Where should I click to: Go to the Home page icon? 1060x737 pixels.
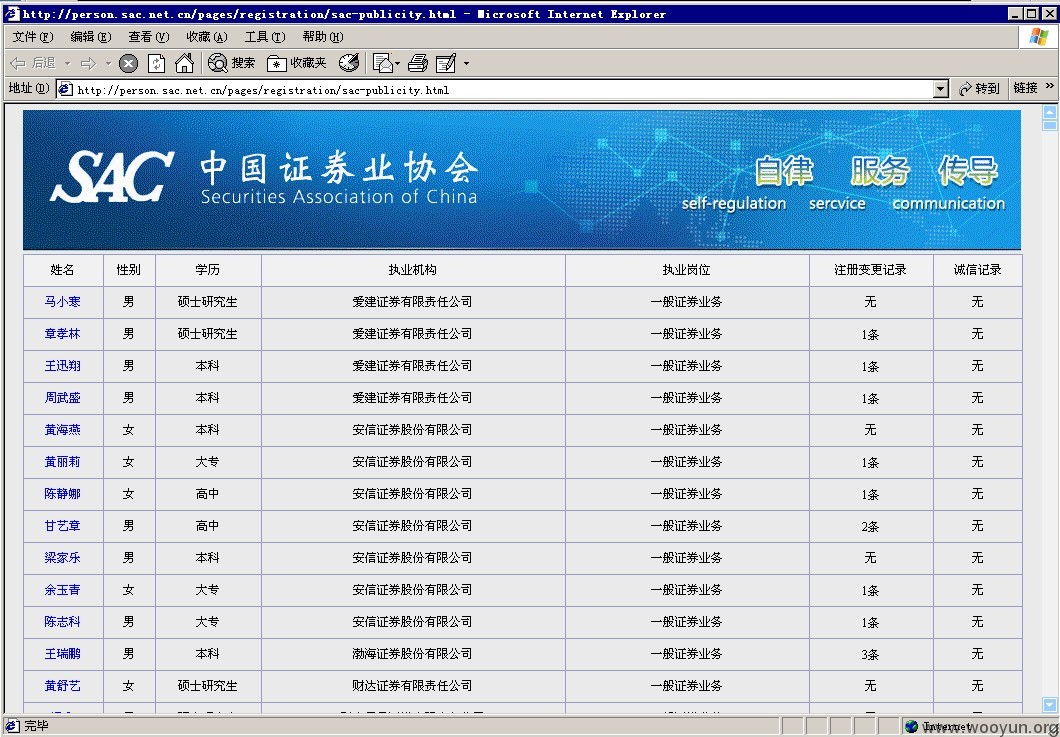[x=184, y=64]
